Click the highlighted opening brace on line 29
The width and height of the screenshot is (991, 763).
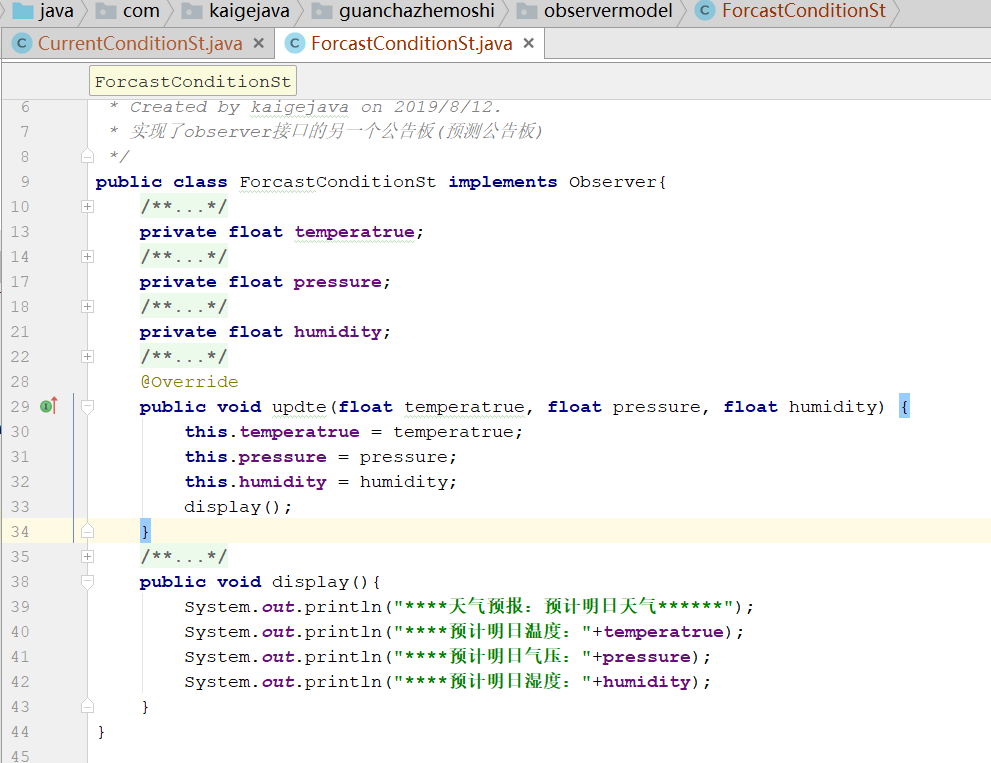point(904,406)
